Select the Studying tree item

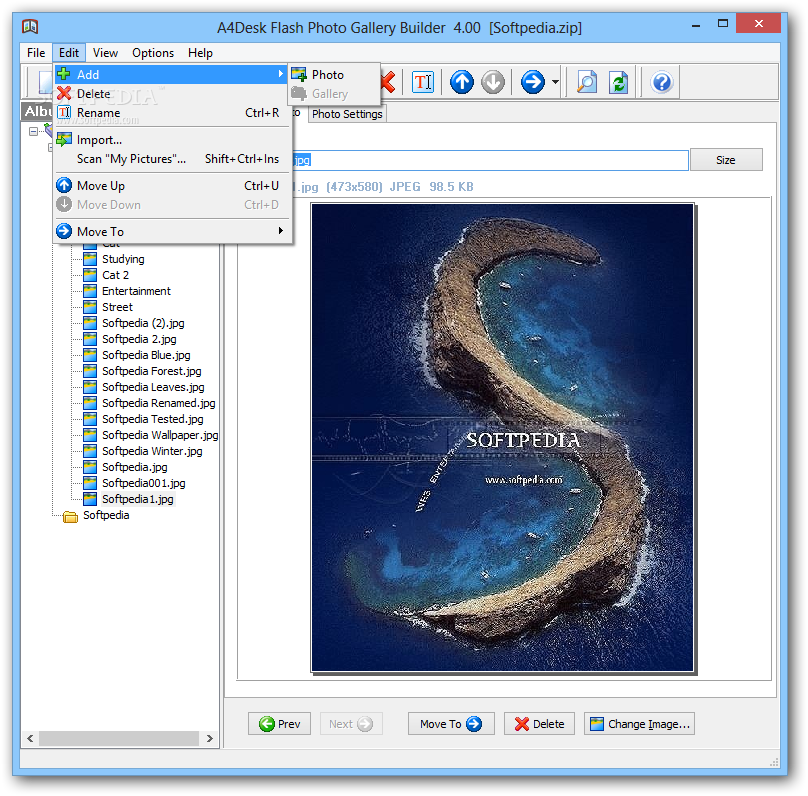pos(123,259)
